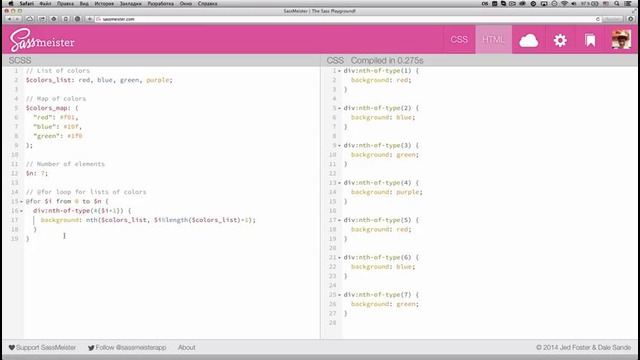Screen dimensions: 640x360
Task: Click the user avatar in the header
Action: (x=621, y=40)
